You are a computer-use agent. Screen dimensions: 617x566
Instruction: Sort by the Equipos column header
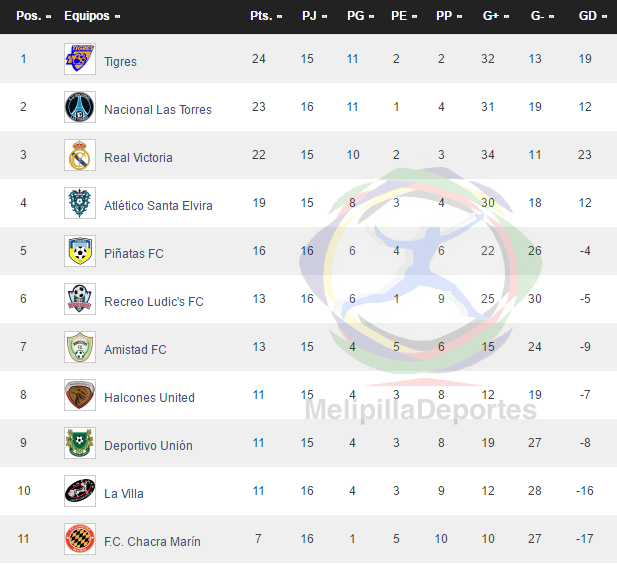[x=92, y=16]
